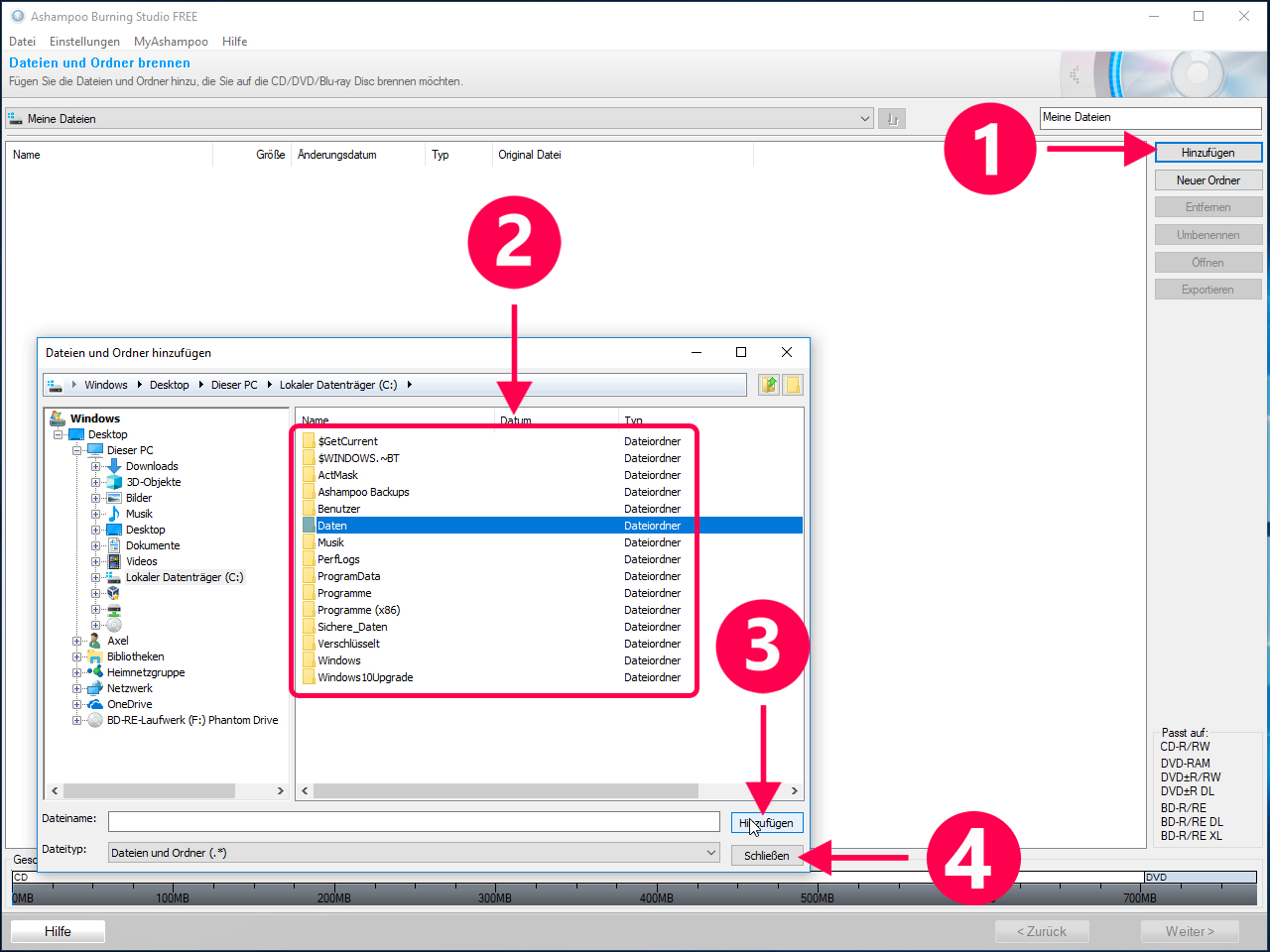The height and width of the screenshot is (952, 1270).
Task: Select the Bilder picture icon in tree
Action: [114, 498]
